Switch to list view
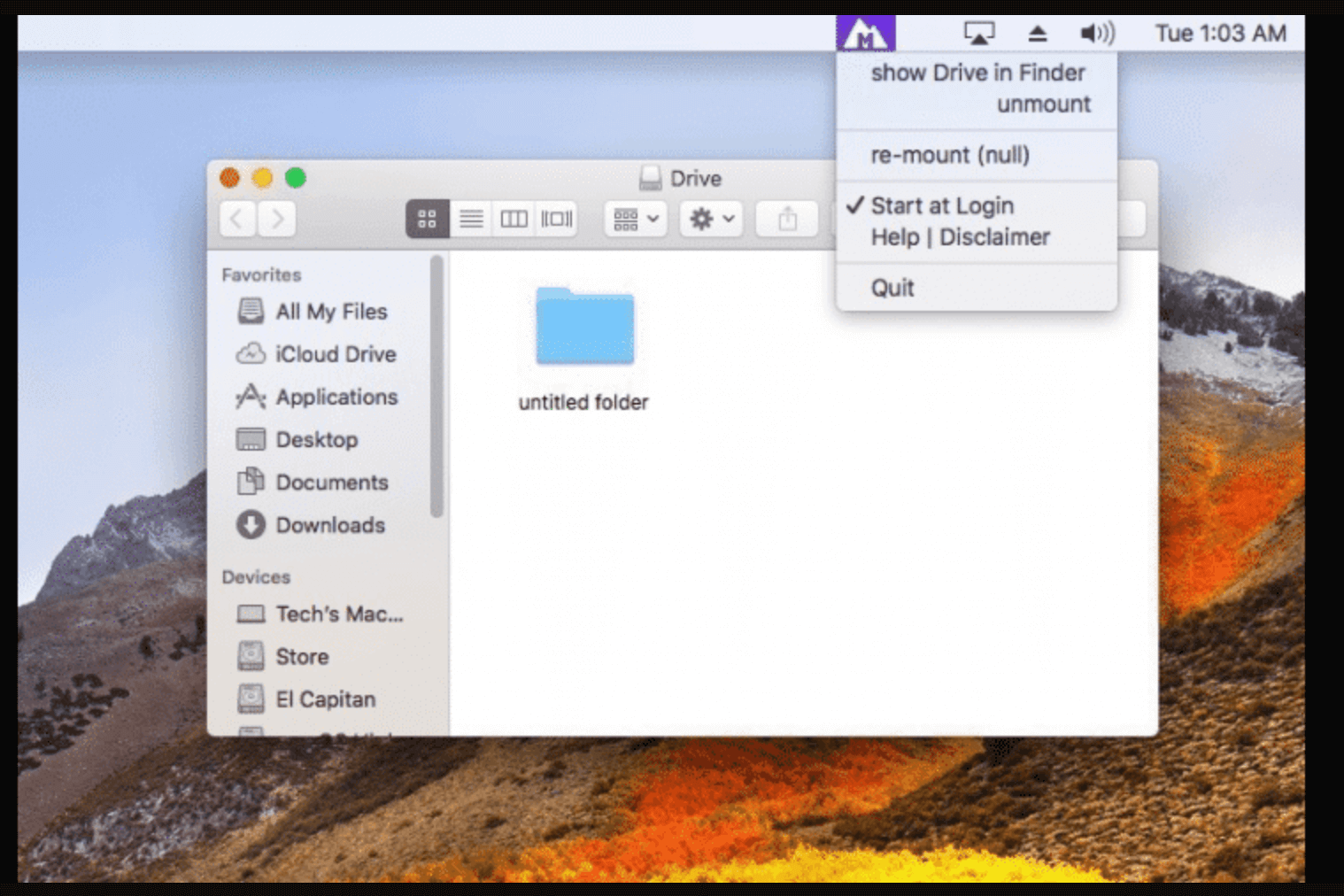Image resolution: width=1344 pixels, height=896 pixels. point(472,218)
